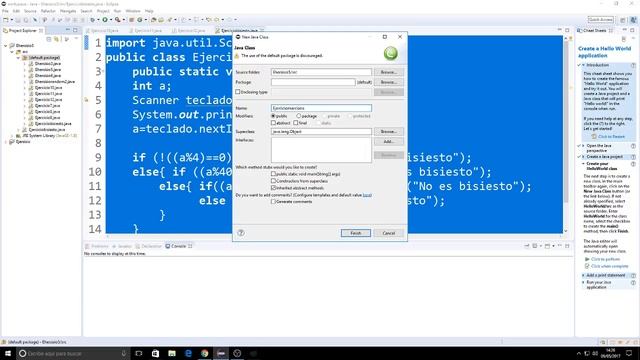640x360 pixels.
Task: Select the package modifier radio button
Action: [299, 116]
